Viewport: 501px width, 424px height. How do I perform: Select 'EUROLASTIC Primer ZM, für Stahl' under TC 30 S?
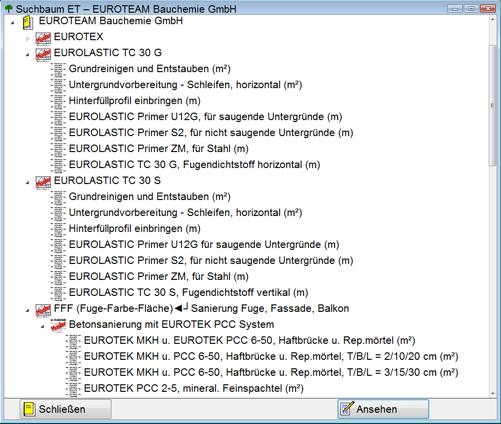point(159,277)
